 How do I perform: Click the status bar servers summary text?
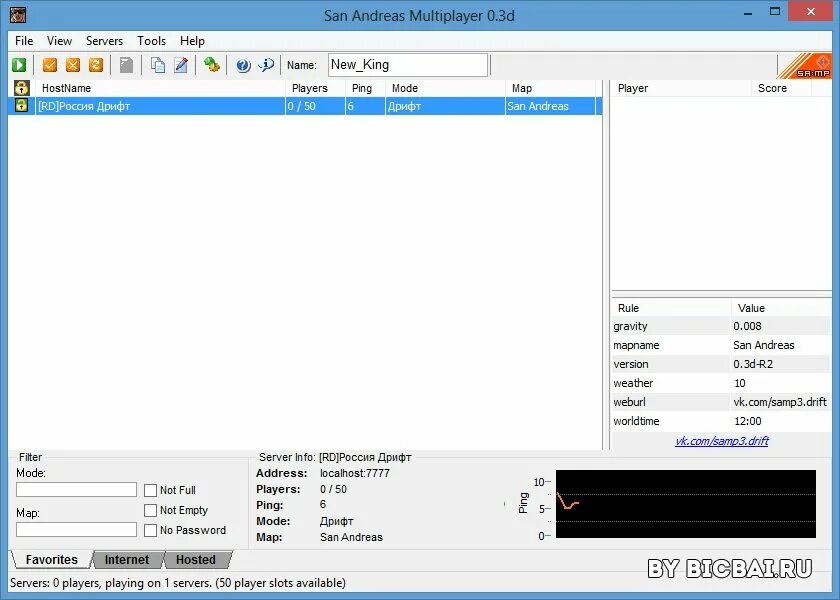coord(178,583)
